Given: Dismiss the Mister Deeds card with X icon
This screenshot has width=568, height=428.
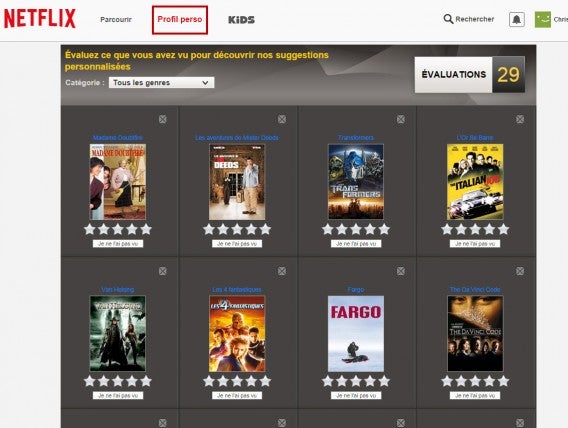Looking at the screenshot, I should click(282, 119).
